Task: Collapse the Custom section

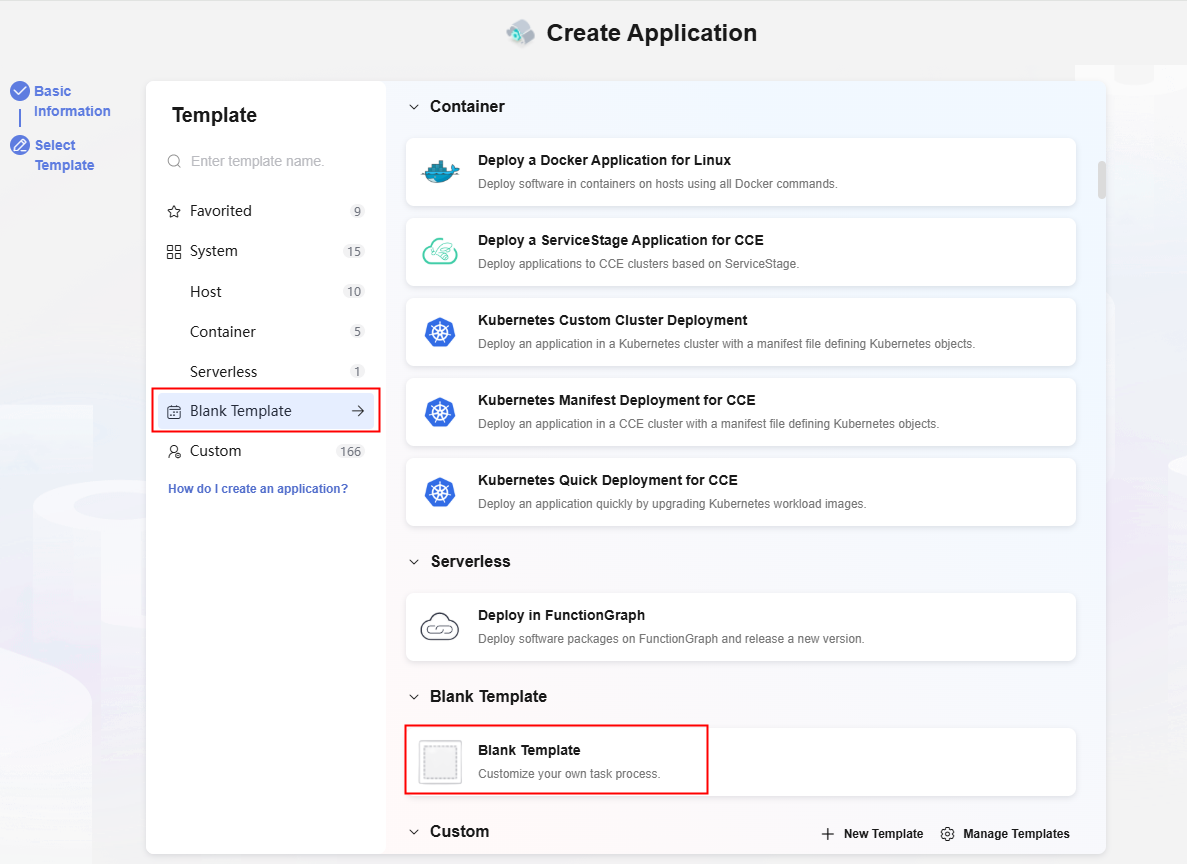Action: [414, 831]
